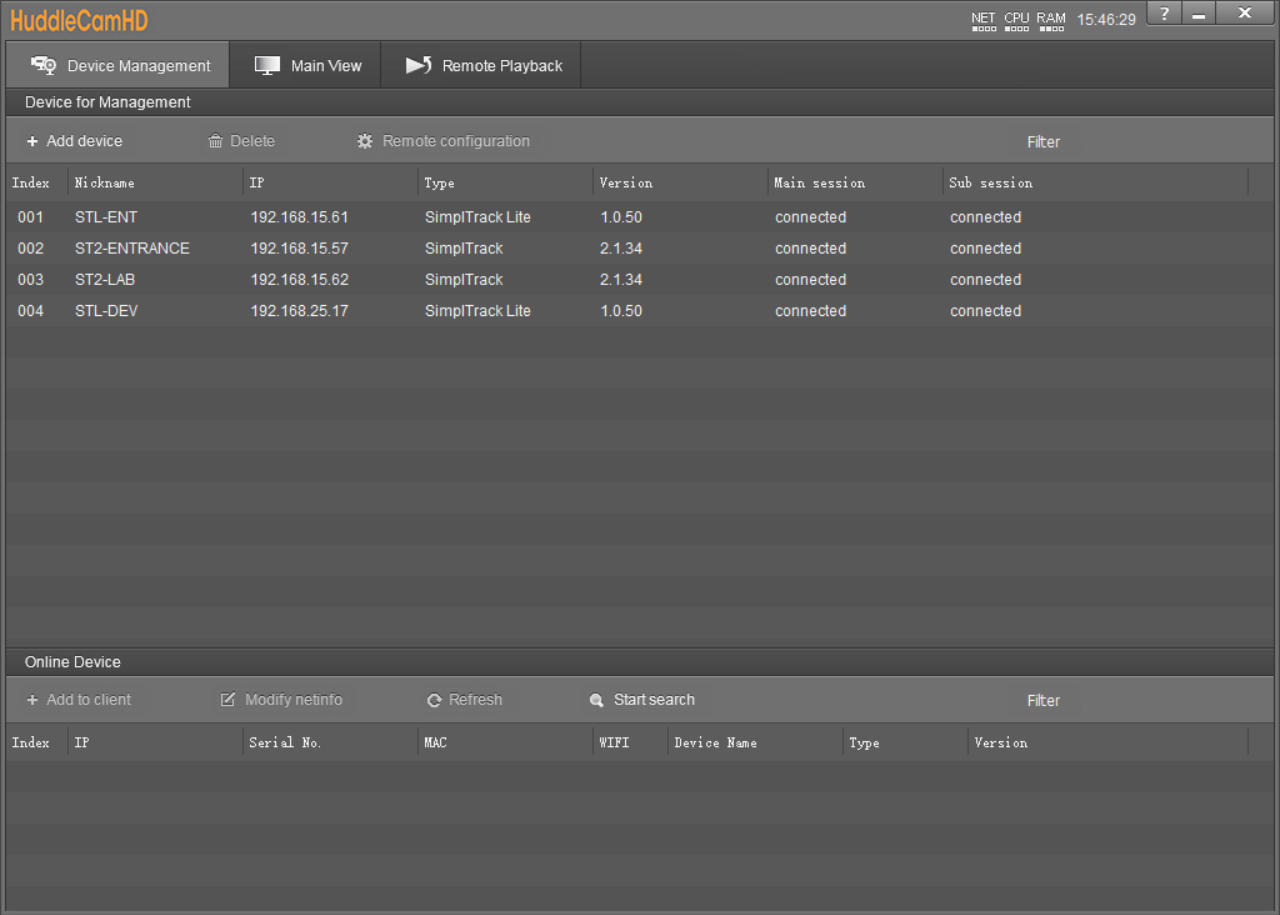Click the Delete button label
The width and height of the screenshot is (1280, 915).
point(252,141)
